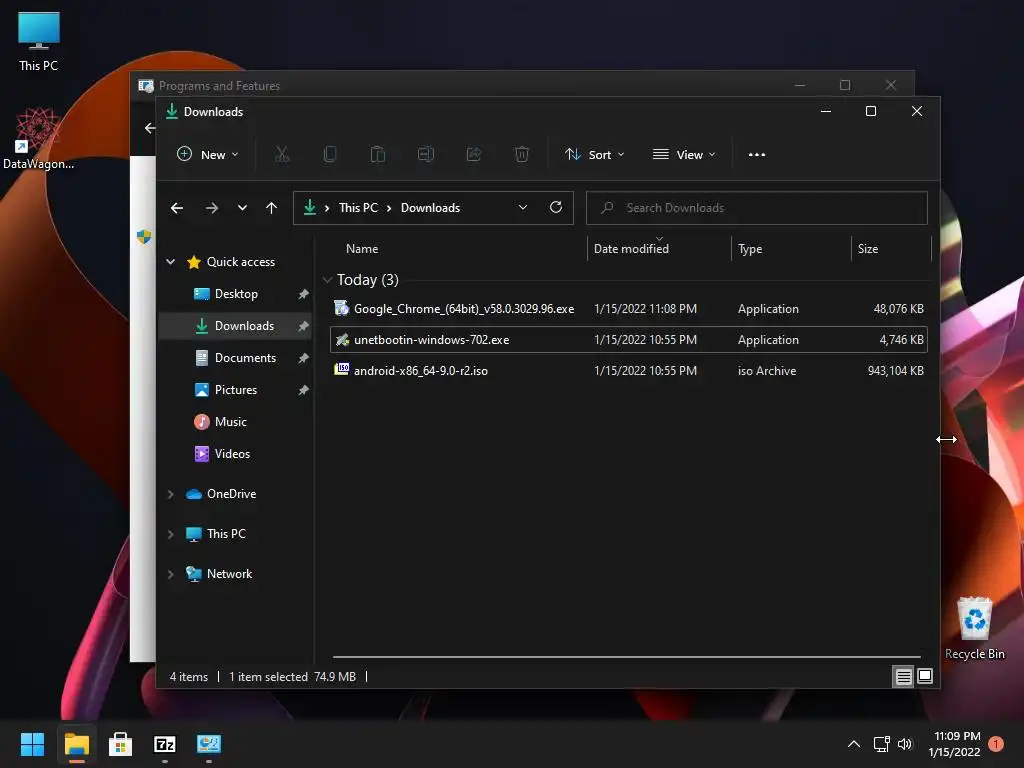Select the This PC desktop icon
Viewport: 1024px width, 768px height.
(39, 41)
